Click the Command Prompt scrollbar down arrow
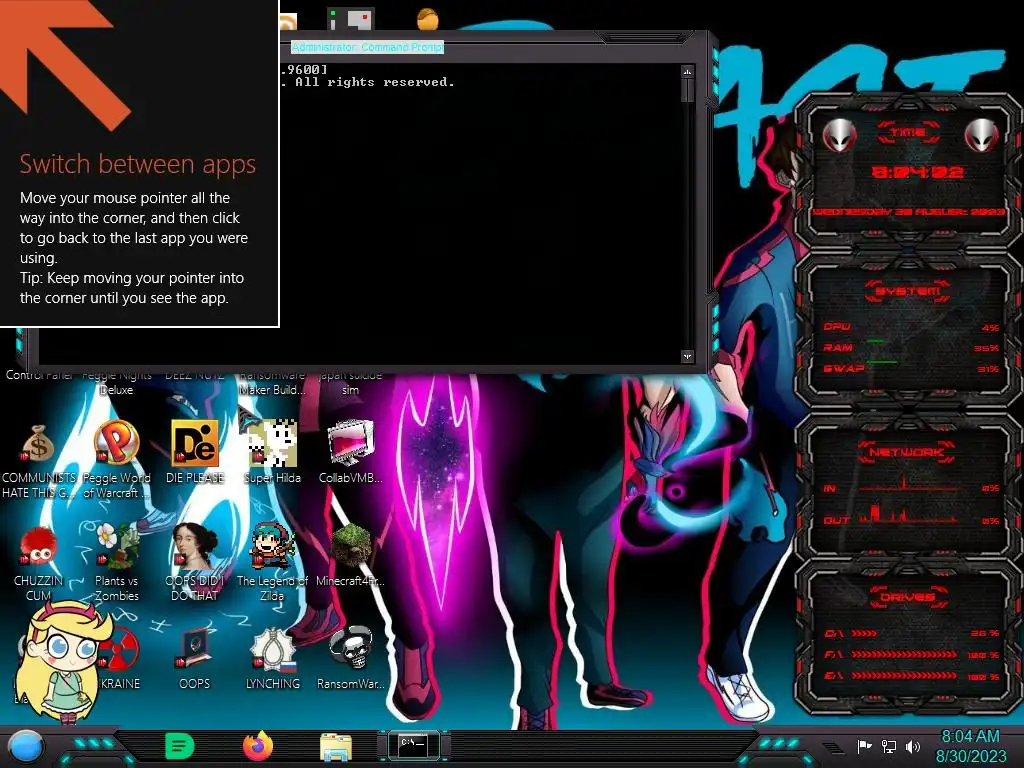The image size is (1024, 768). point(687,357)
